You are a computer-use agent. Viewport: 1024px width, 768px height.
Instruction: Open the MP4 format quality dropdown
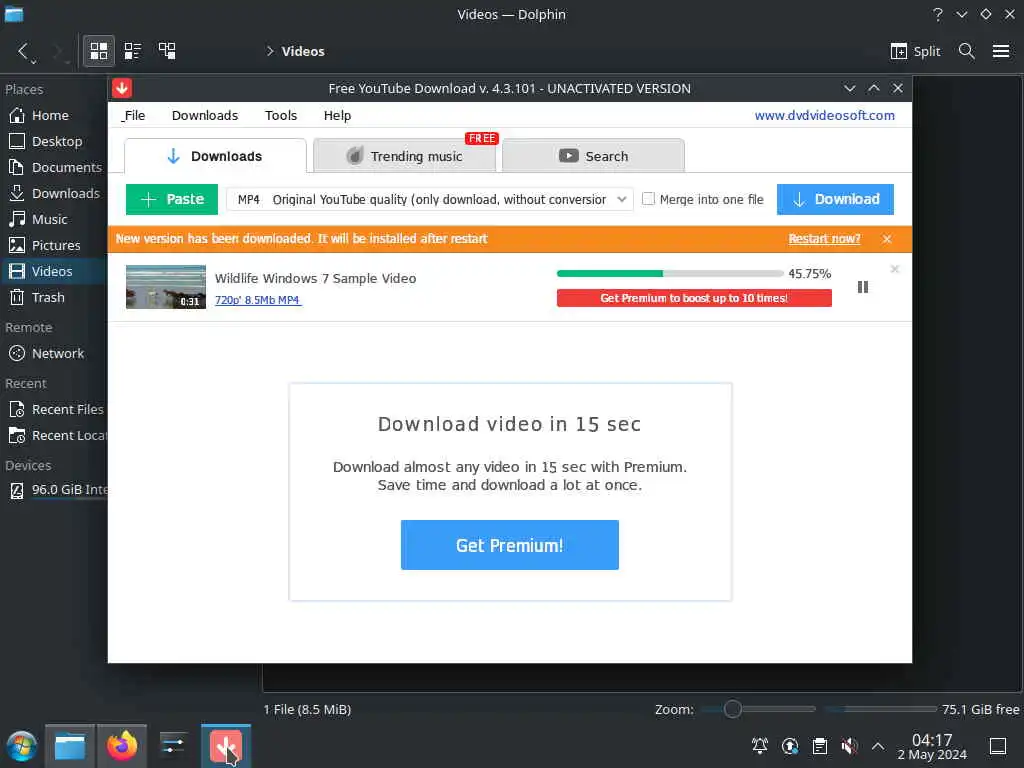429,199
